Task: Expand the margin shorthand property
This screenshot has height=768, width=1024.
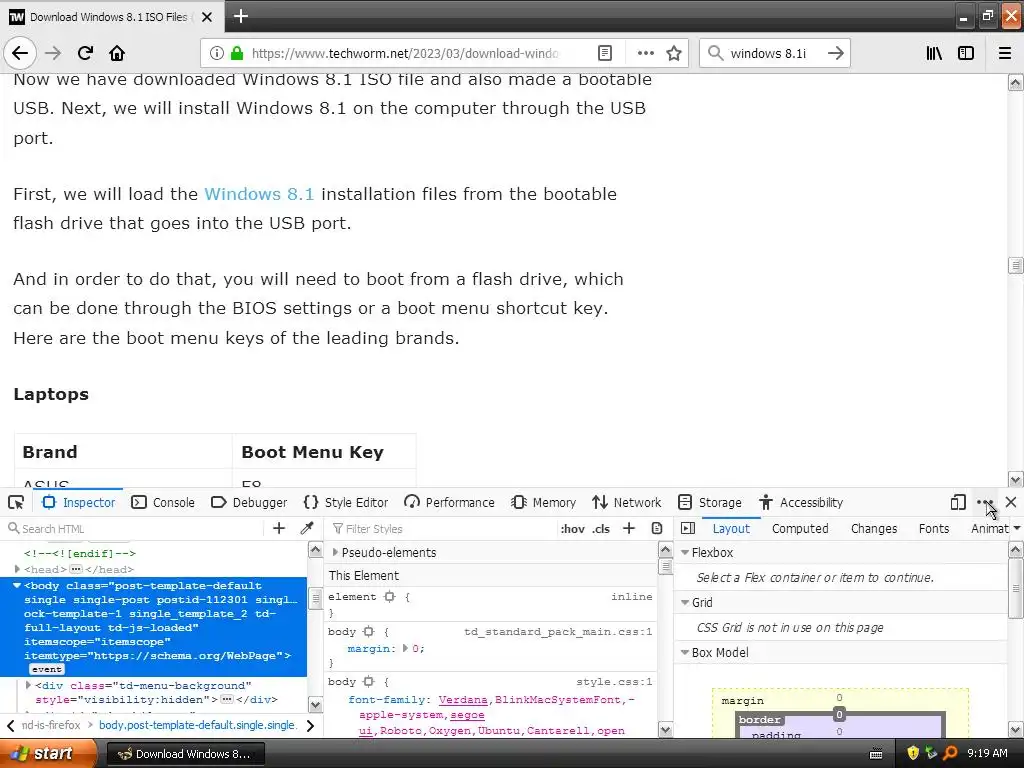Action: [406, 648]
